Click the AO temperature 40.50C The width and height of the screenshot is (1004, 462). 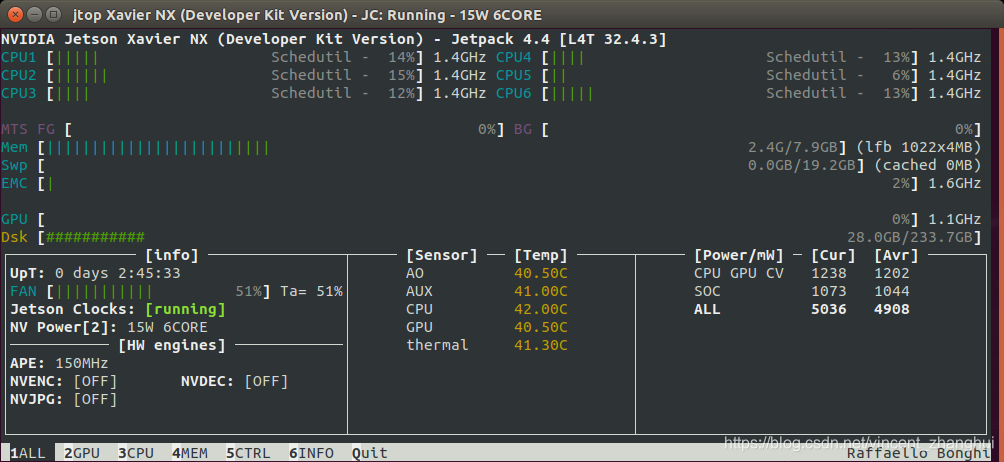tap(540, 274)
